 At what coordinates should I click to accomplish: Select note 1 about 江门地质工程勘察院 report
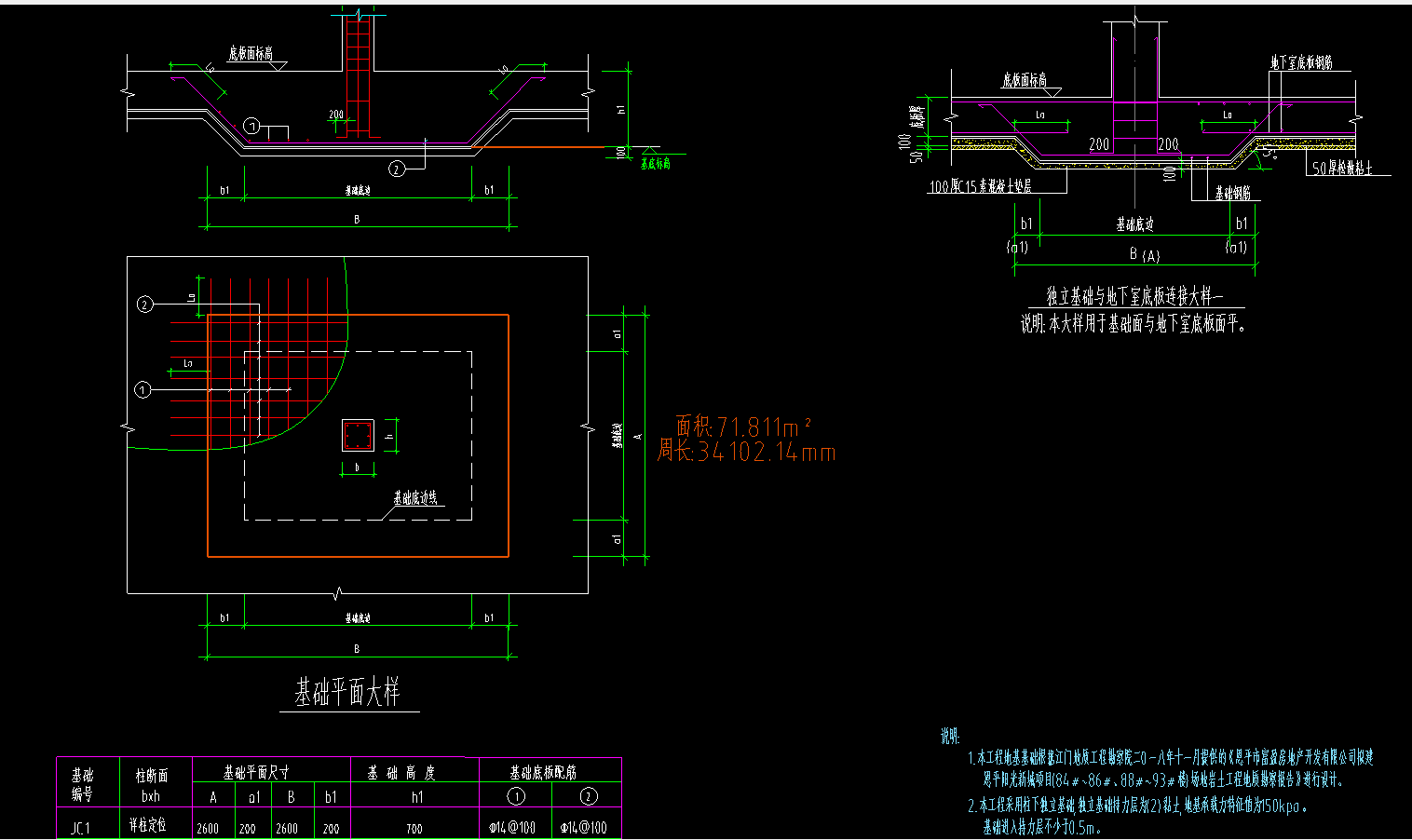tap(1170, 768)
